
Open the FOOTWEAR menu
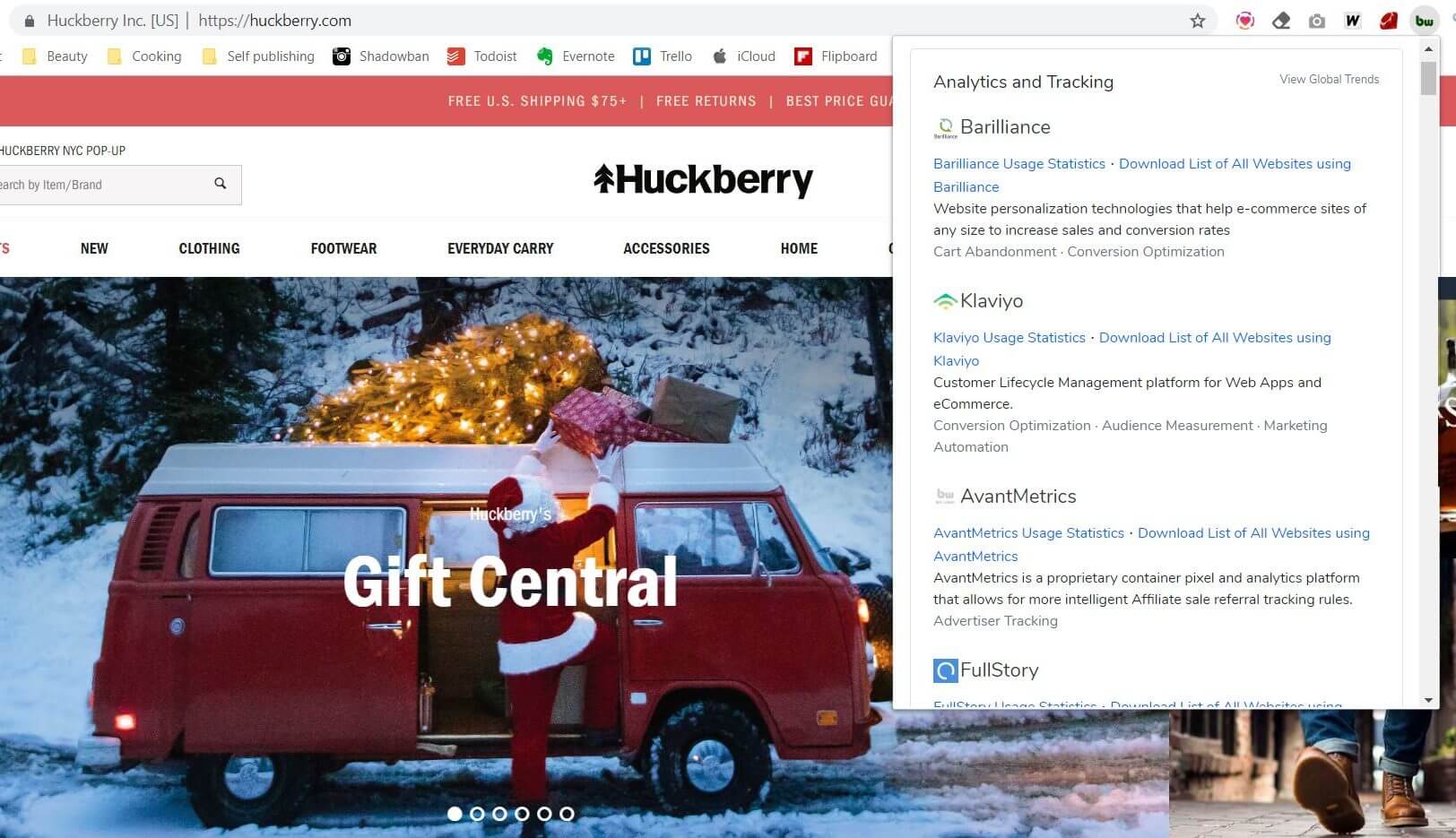[x=343, y=248]
